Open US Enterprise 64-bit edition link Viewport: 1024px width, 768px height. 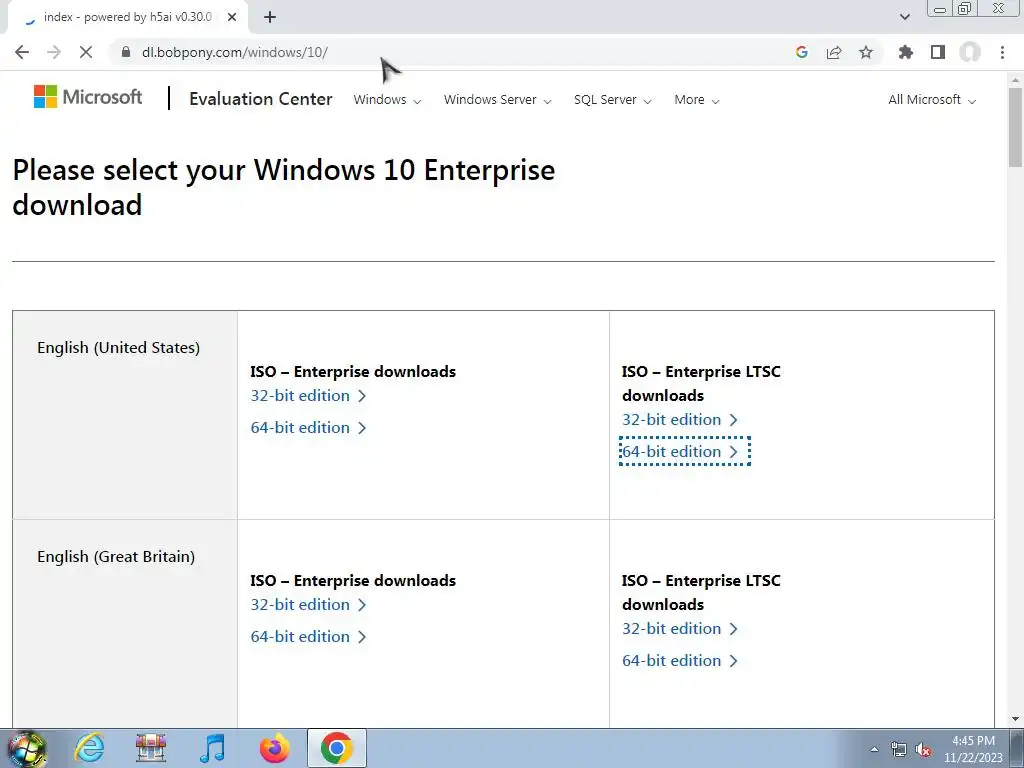tap(308, 428)
